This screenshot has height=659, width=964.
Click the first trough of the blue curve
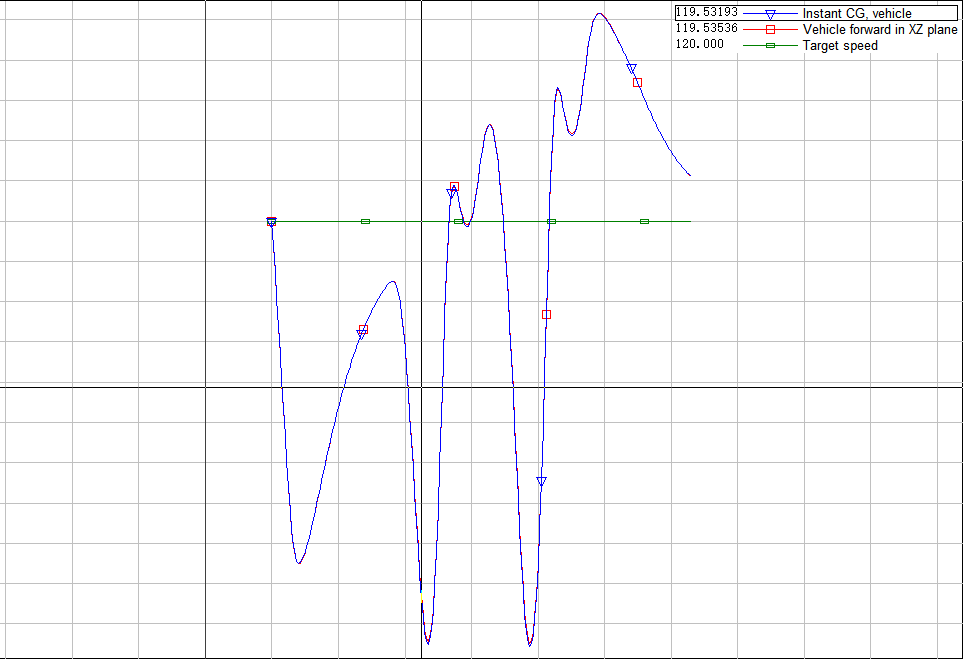[x=298, y=563]
